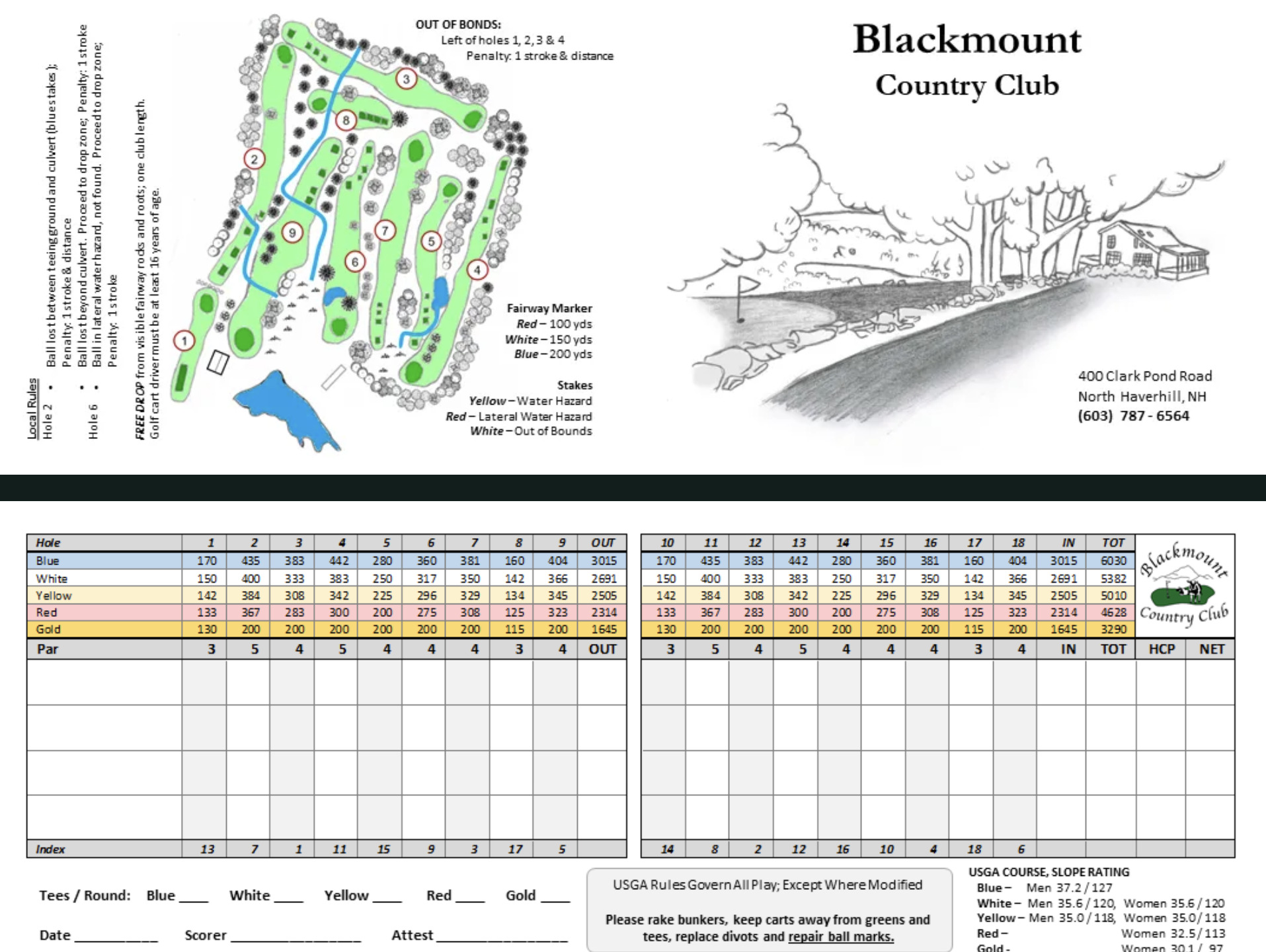Click the Yellow – Water Hazard legend entry
Screen dimensions: 1266x952
[x=530, y=401]
